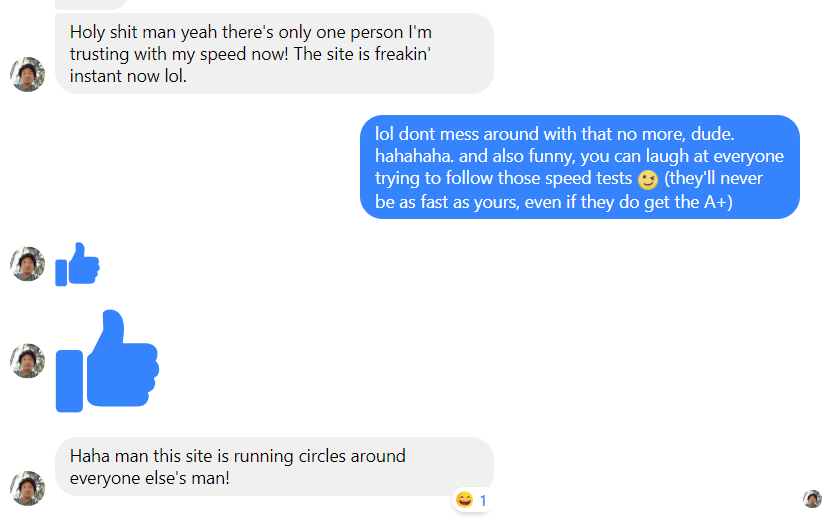Click the laughing emoji reaction badge
Viewport: 826px width, 521px height.
(x=464, y=500)
